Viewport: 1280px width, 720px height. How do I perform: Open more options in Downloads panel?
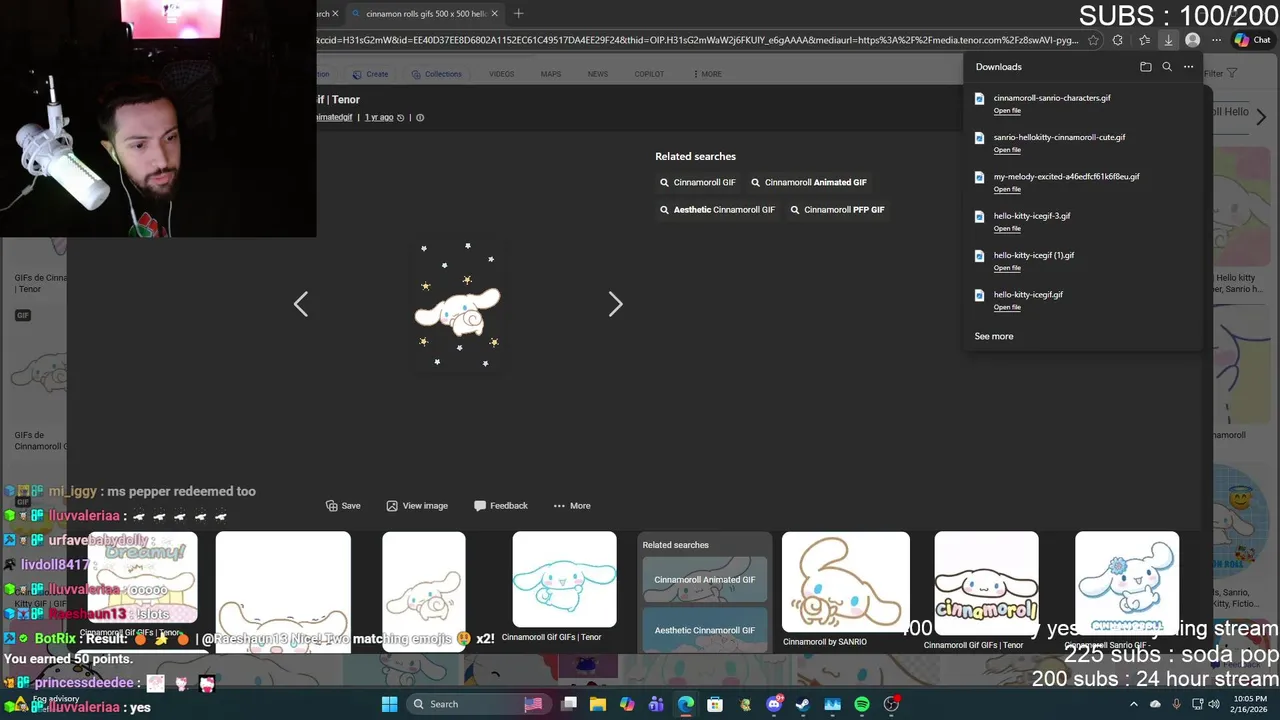tap(1188, 67)
